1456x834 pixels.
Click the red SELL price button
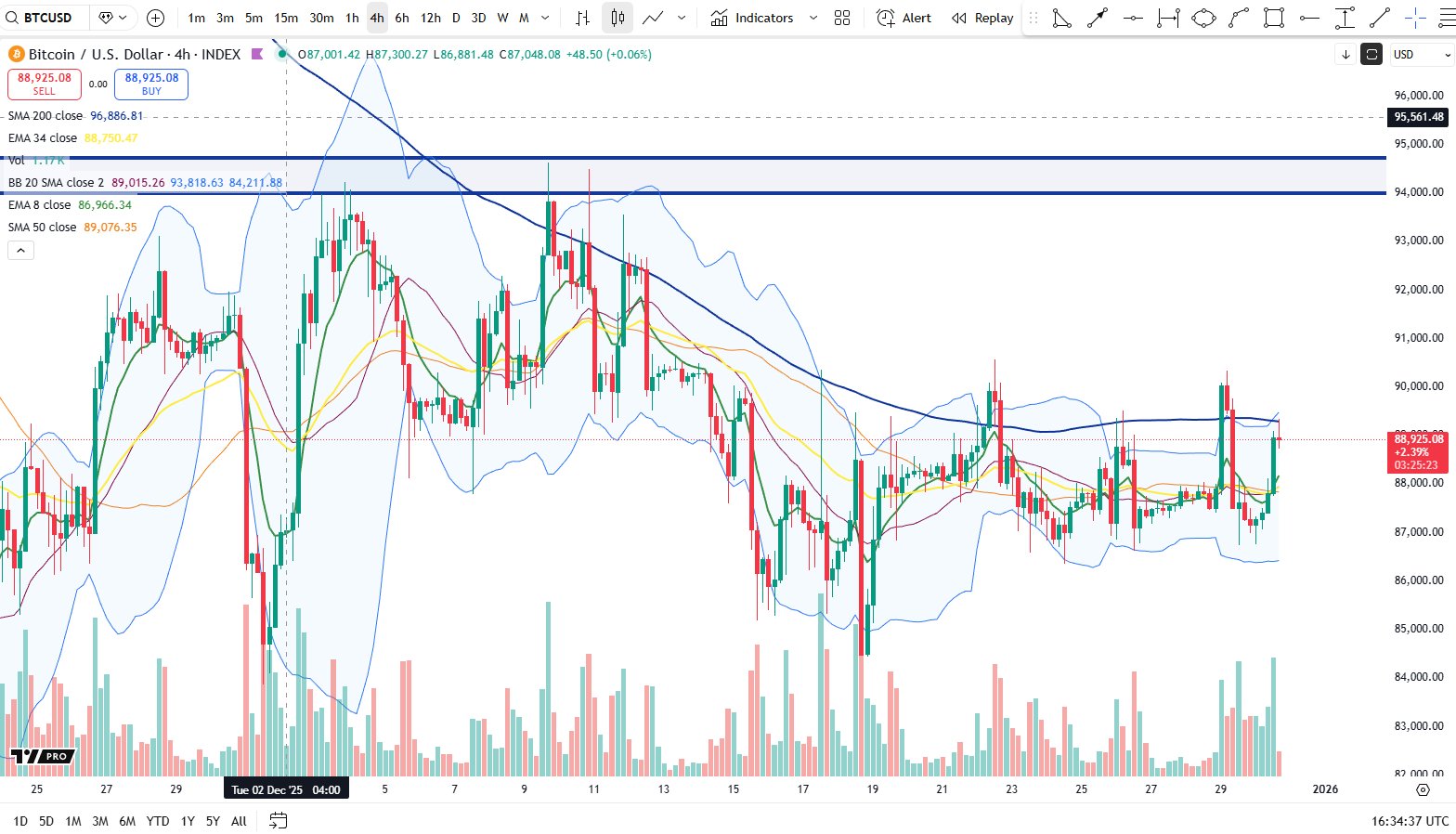[x=45, y=84]
